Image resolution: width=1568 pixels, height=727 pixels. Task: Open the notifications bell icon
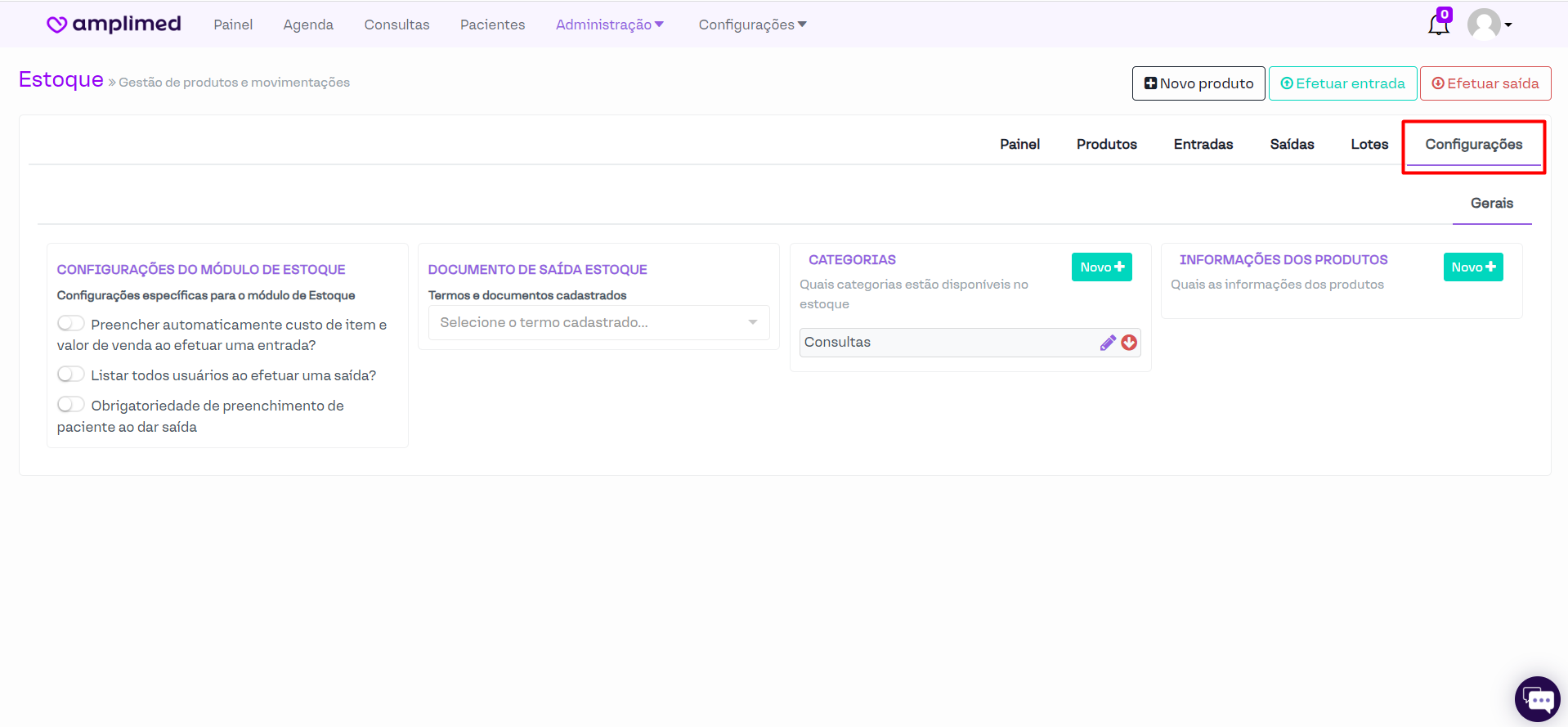1438,25
